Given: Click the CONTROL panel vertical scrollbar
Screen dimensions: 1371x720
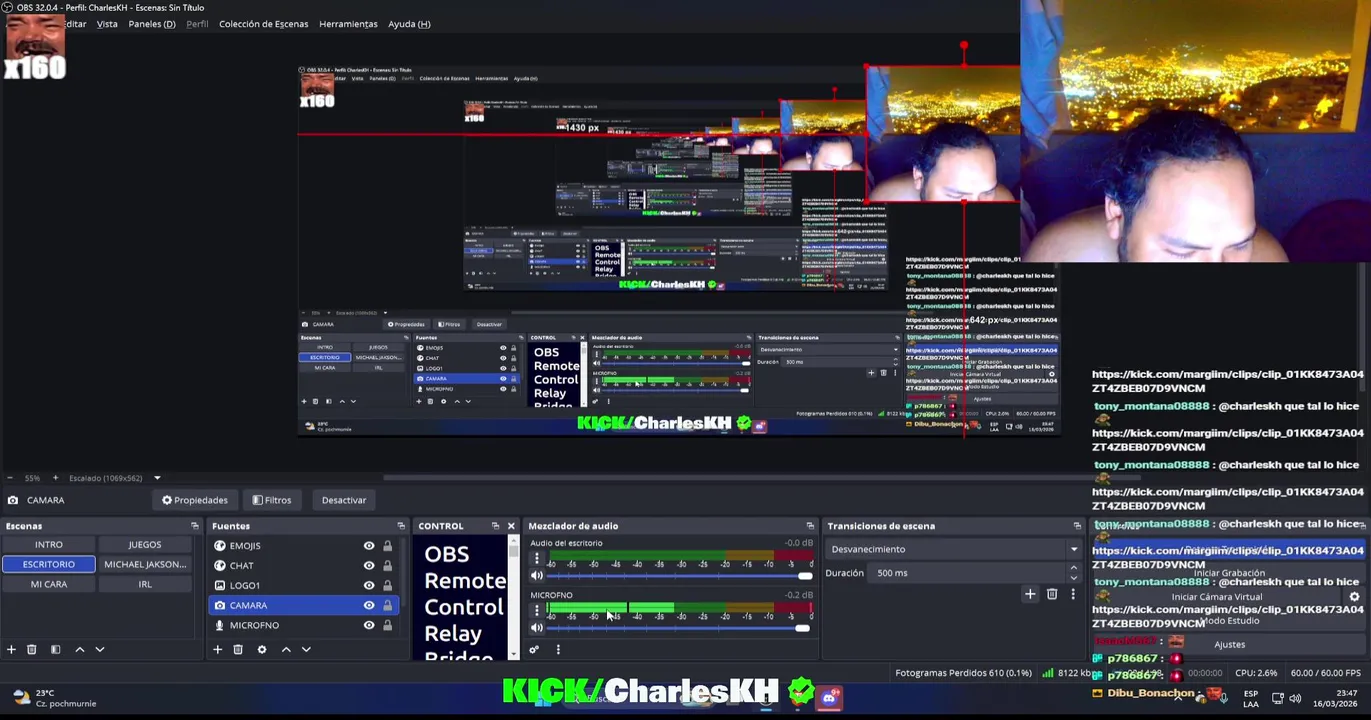Looking at the screenshot, I should (515, 598).
